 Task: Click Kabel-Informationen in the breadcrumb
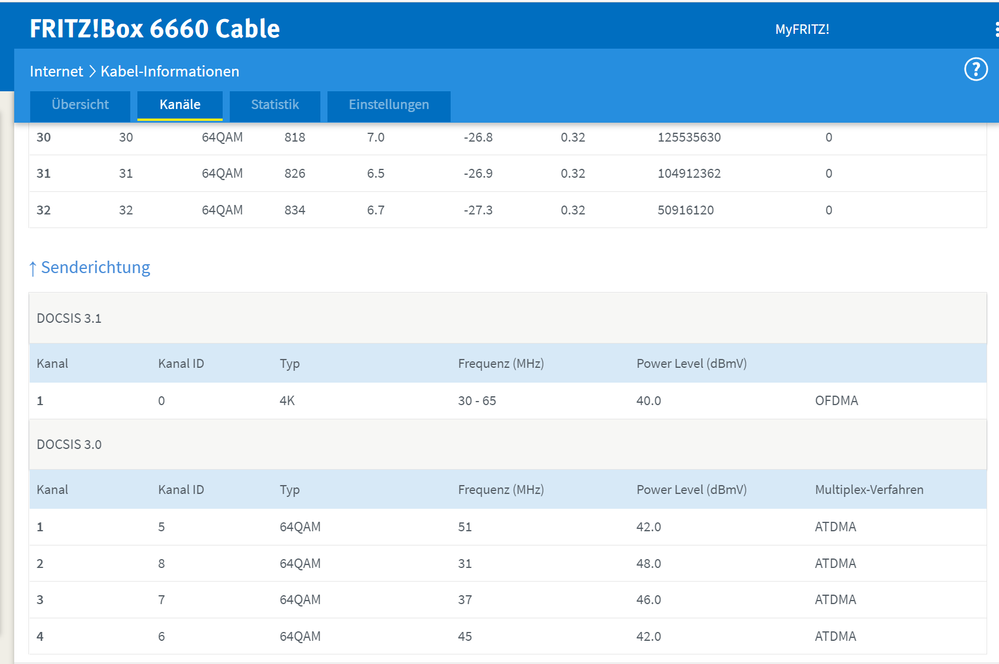[x=170, y=71]
